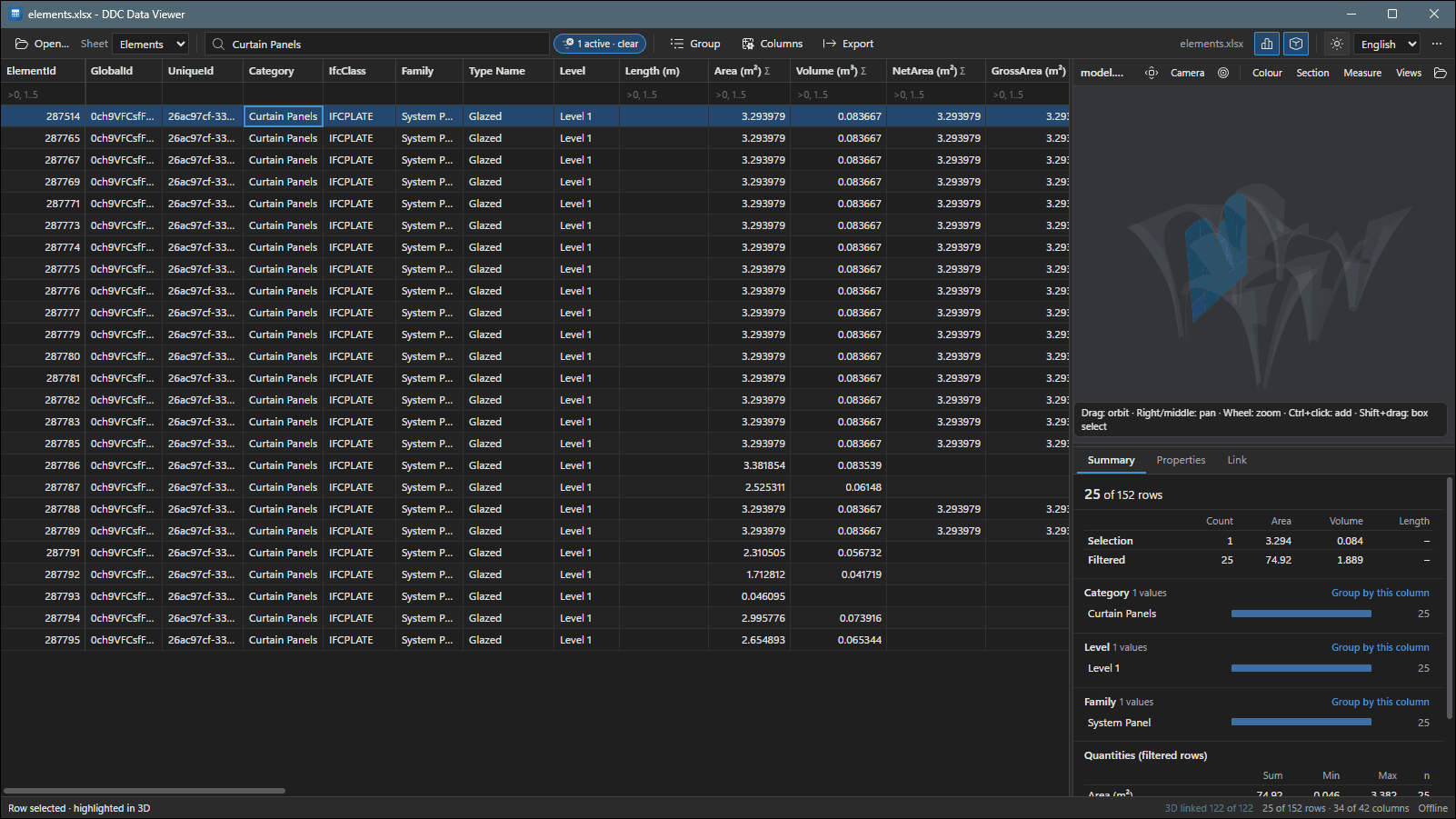Open the Views menu
The width and height of the screenshot is (1456, 819).
coord(1409,73)
